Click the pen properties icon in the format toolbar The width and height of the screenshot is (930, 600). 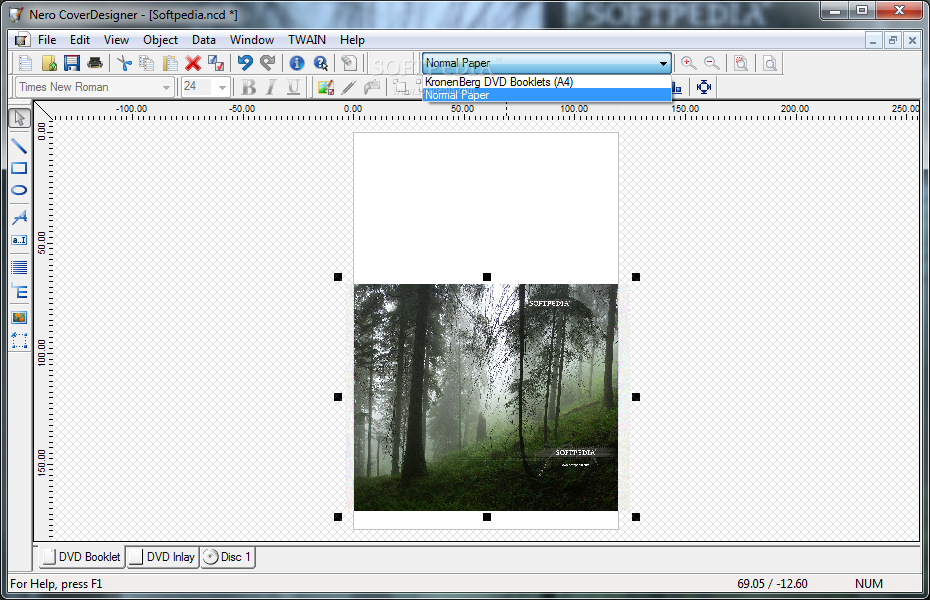point(349,87)
